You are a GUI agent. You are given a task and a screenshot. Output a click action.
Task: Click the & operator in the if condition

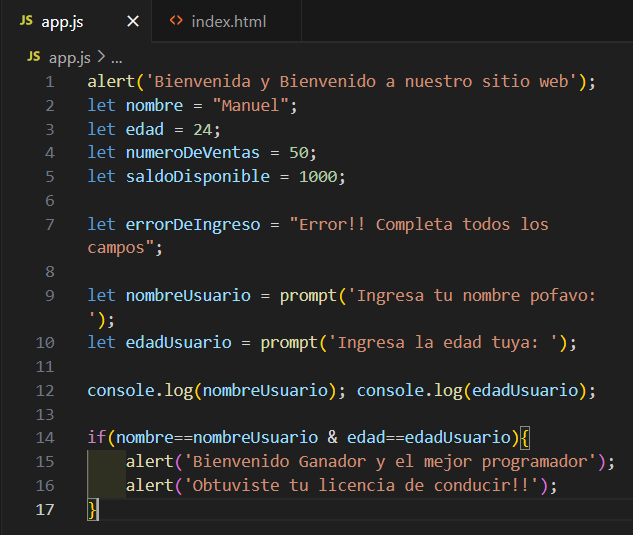point(332,438)
